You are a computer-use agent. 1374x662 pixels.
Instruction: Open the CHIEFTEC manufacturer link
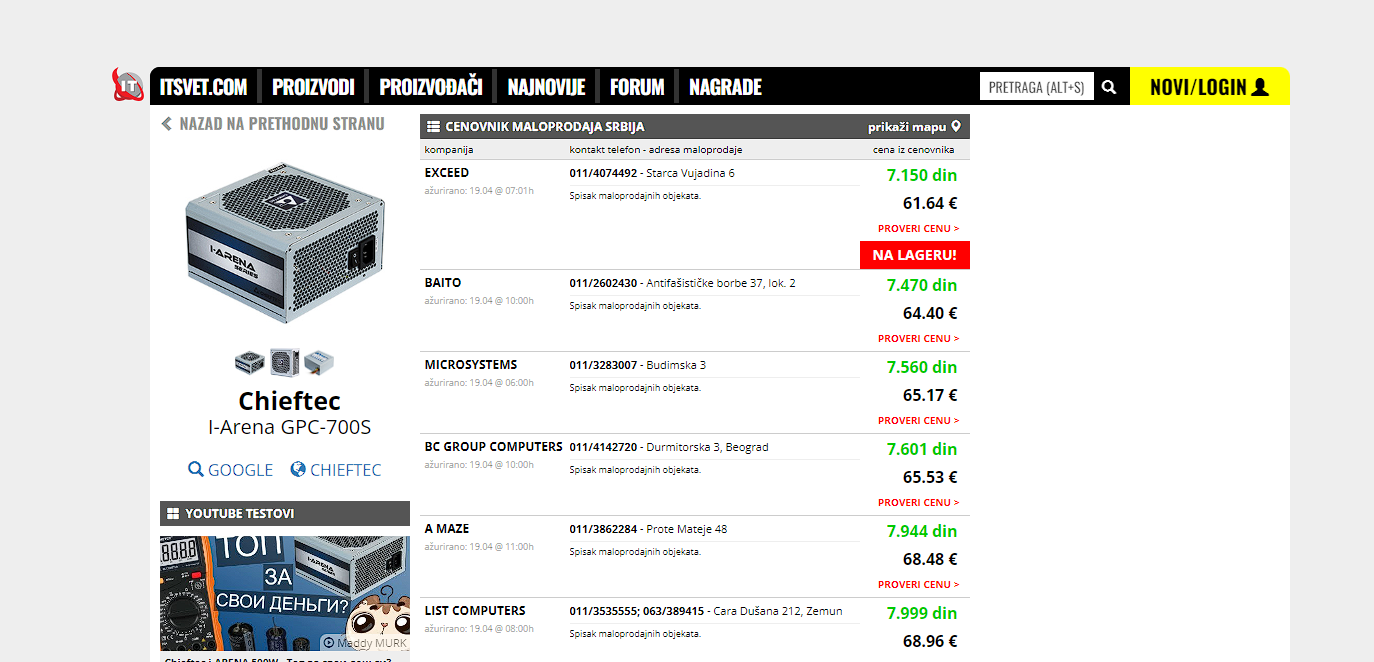336,470
